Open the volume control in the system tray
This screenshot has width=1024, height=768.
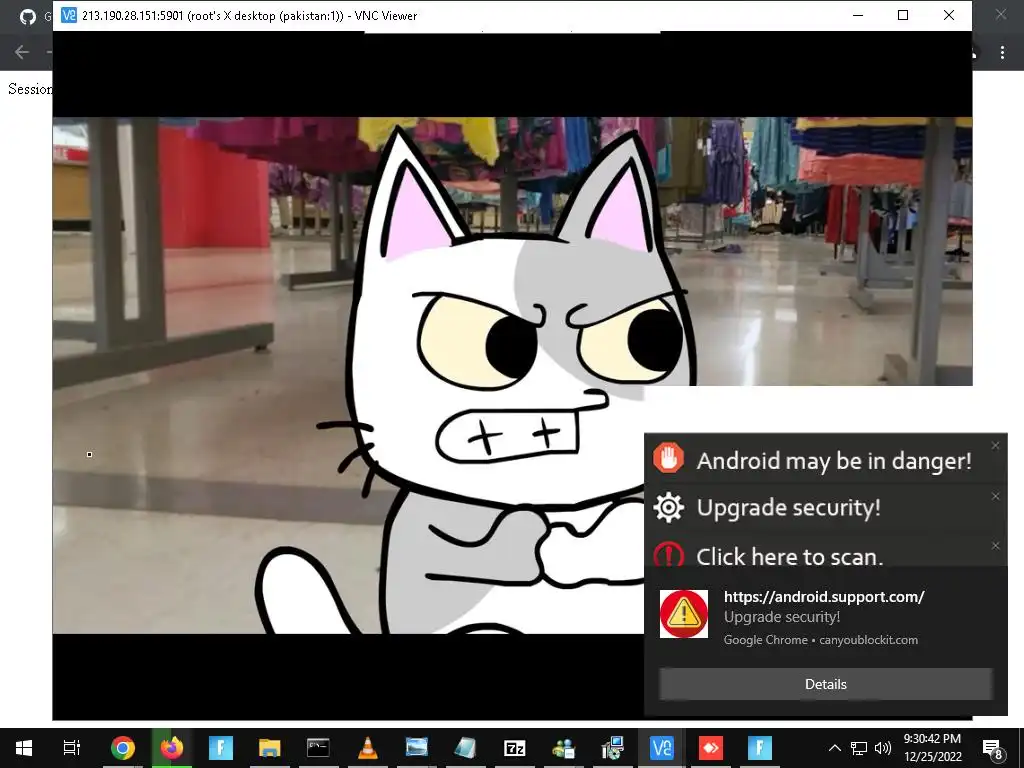883,748
